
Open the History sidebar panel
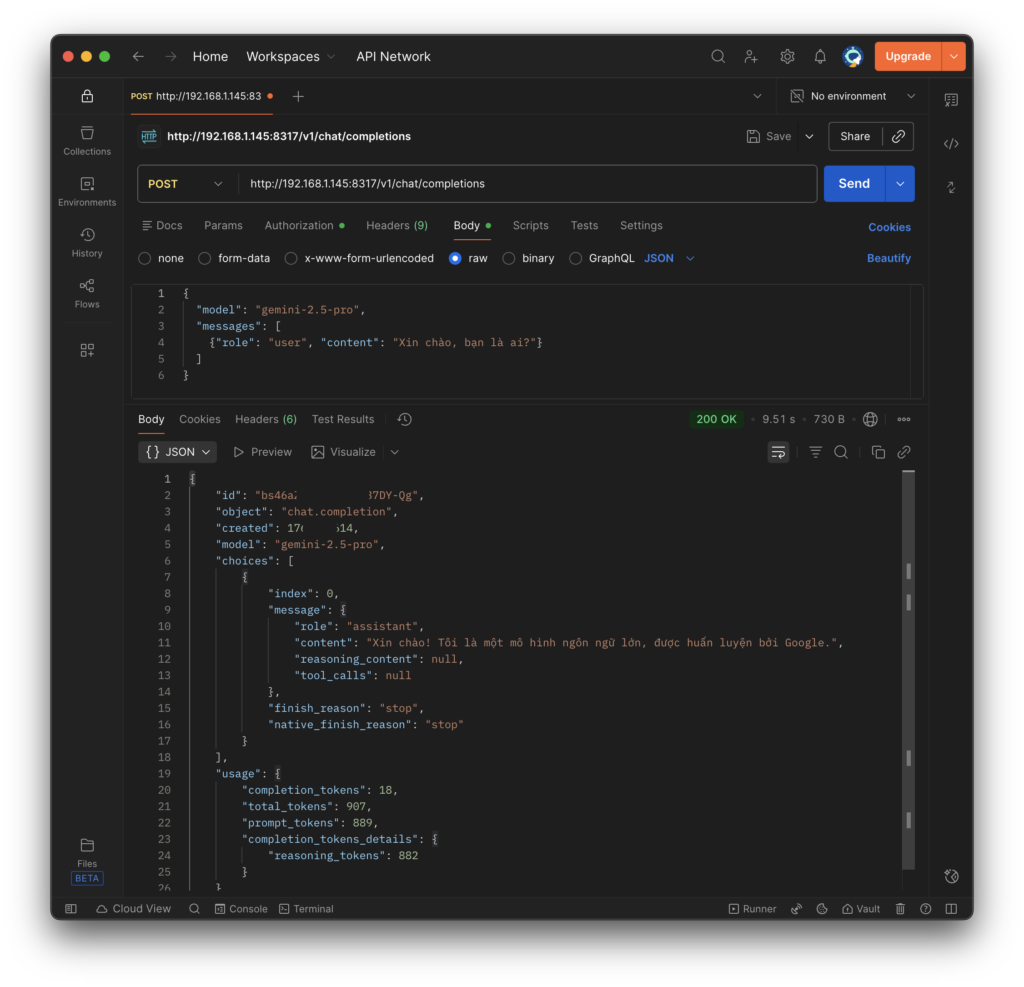pos(87,242)
